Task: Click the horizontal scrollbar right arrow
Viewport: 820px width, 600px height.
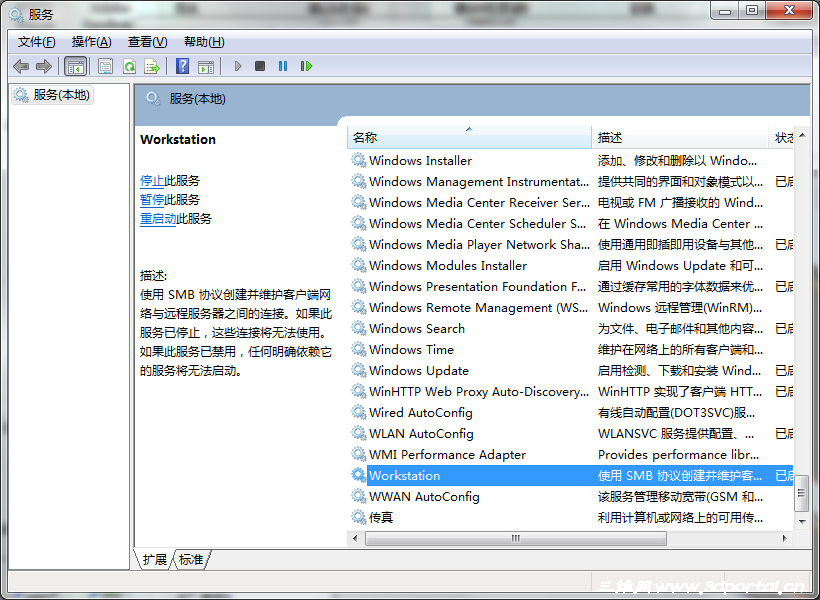Action: (784, 538)
